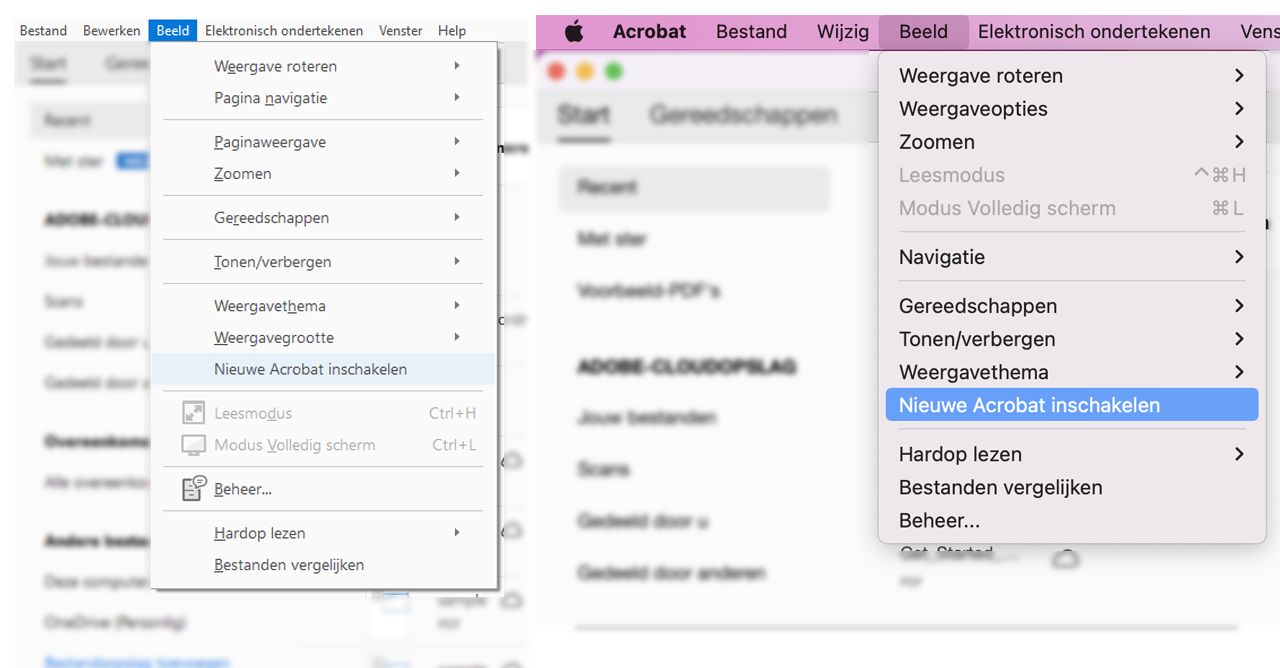Image resolution: width=1280 pixels, height=668 pixels.
Task: Click the Beheer page icon in the Windows menu
Action: (190, 489)
